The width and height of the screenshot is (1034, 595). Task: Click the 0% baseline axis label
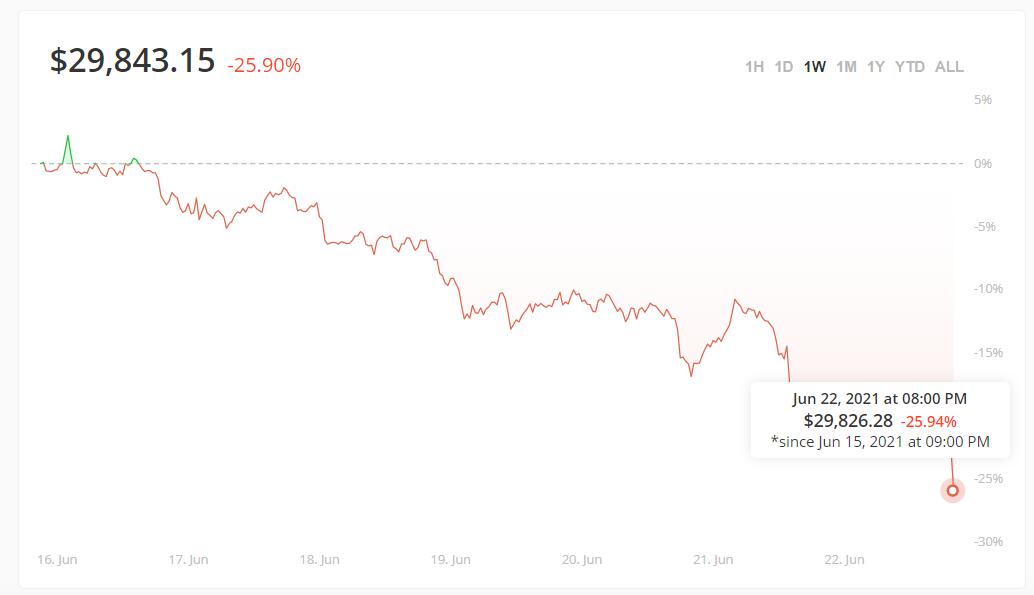(982, 163)
